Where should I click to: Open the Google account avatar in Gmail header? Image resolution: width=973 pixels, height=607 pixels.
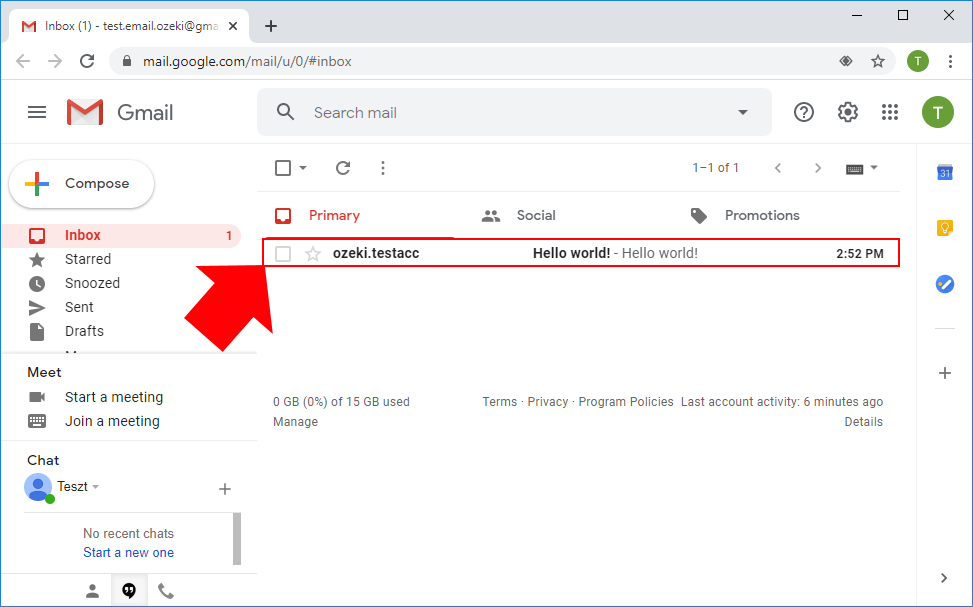[938, 112]
